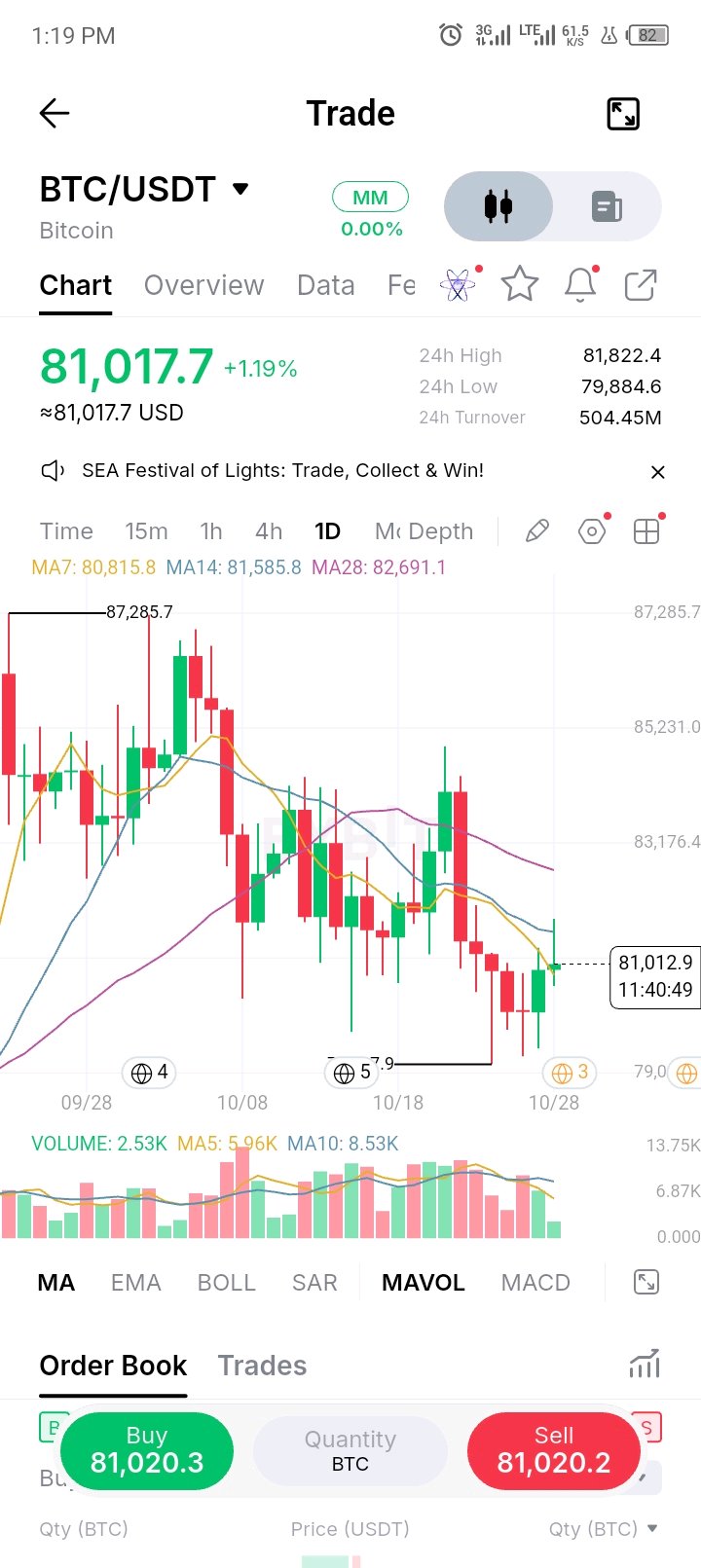Tap MA7: 80,815.8 label
The width and height of the screenshot is (701, 1568).
93,567
